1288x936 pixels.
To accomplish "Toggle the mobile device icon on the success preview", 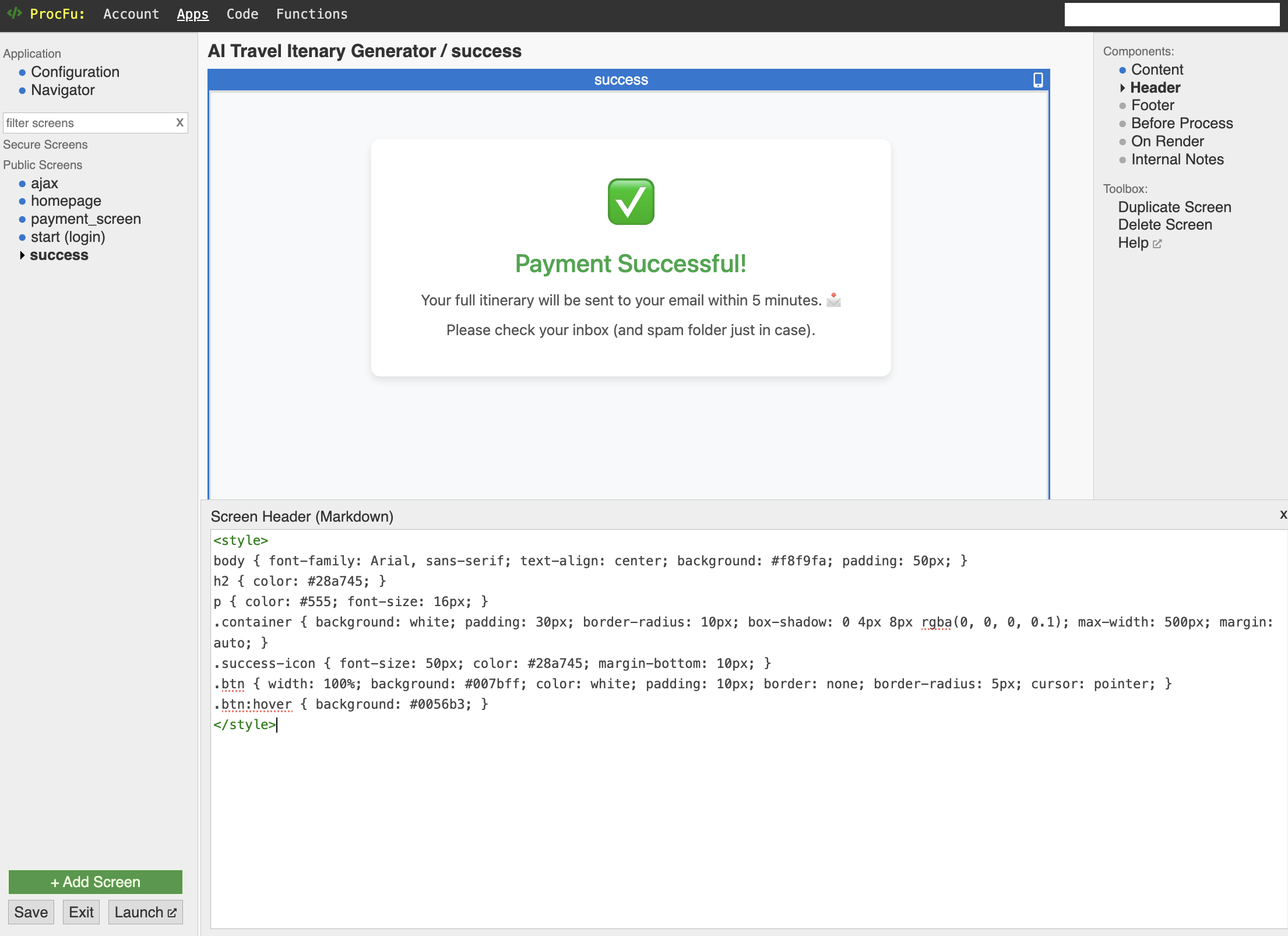I will pyautogui.click(x=1037, y=80).
